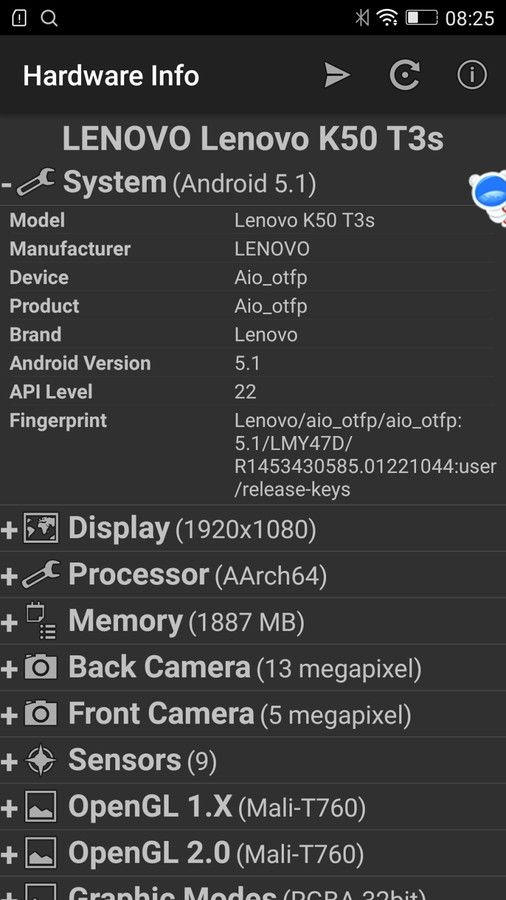Image resolution: width=506 pixels, height=900 pixels.
Task: Tap the Hardware Info app title
Action: coord(111,76)
